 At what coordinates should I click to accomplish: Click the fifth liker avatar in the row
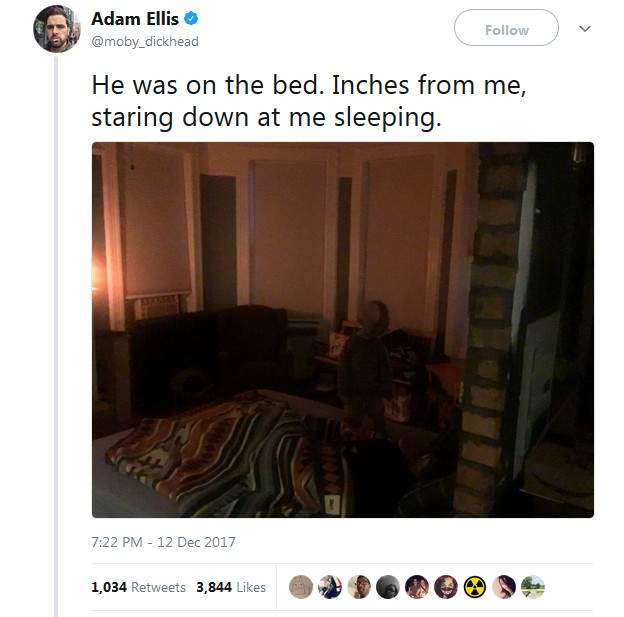tap(417, 587)
